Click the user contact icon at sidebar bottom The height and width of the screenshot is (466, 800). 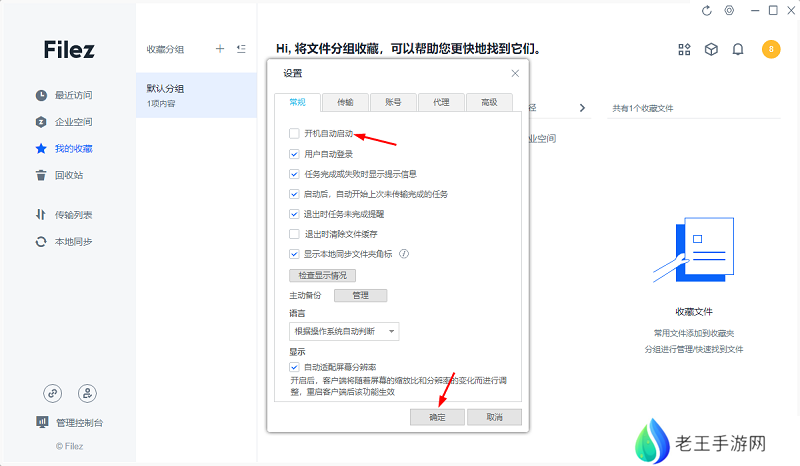tap(87, 393)
